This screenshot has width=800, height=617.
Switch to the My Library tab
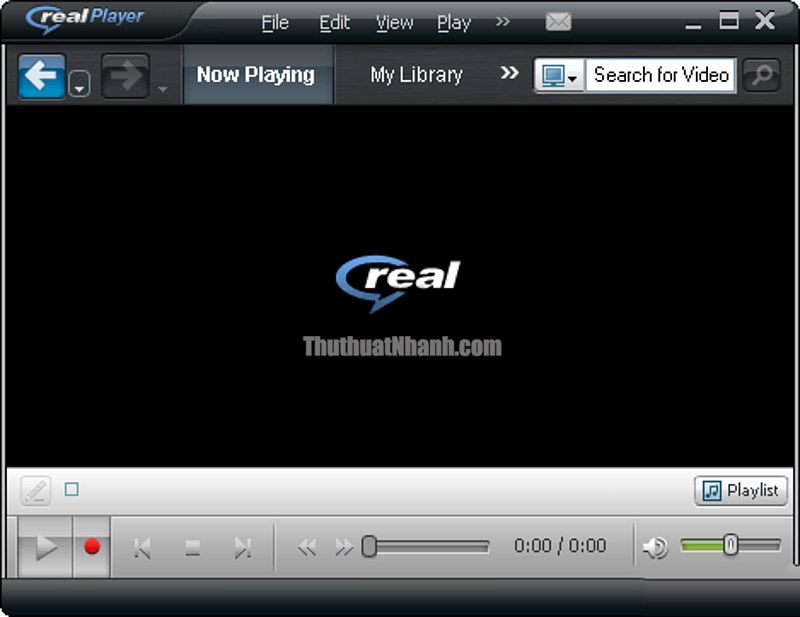coord(416,75)
